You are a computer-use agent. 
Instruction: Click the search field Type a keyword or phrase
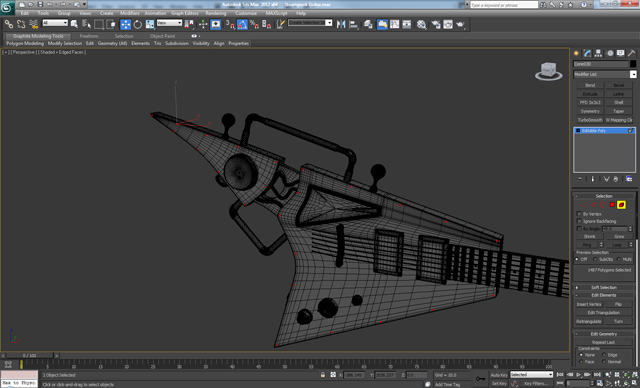tap(504, 5)
